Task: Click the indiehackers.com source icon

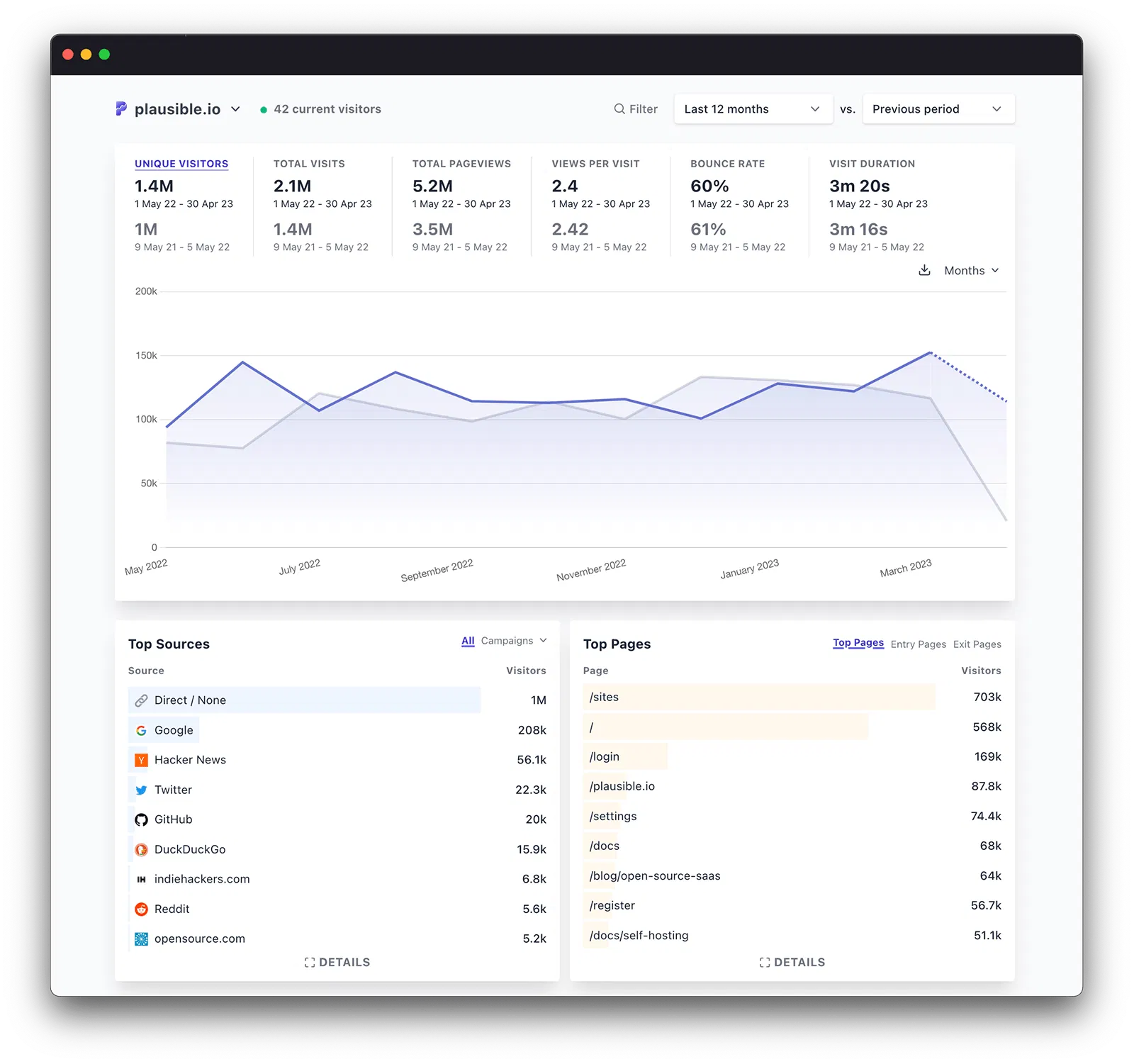Action: (x=141, y=879)
